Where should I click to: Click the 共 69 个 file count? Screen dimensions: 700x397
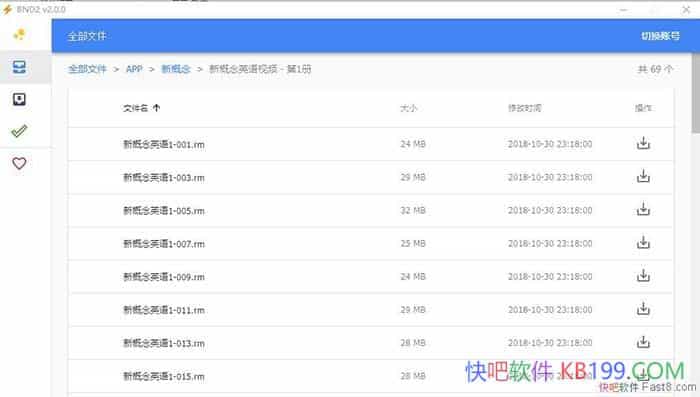tap(655, 69)
